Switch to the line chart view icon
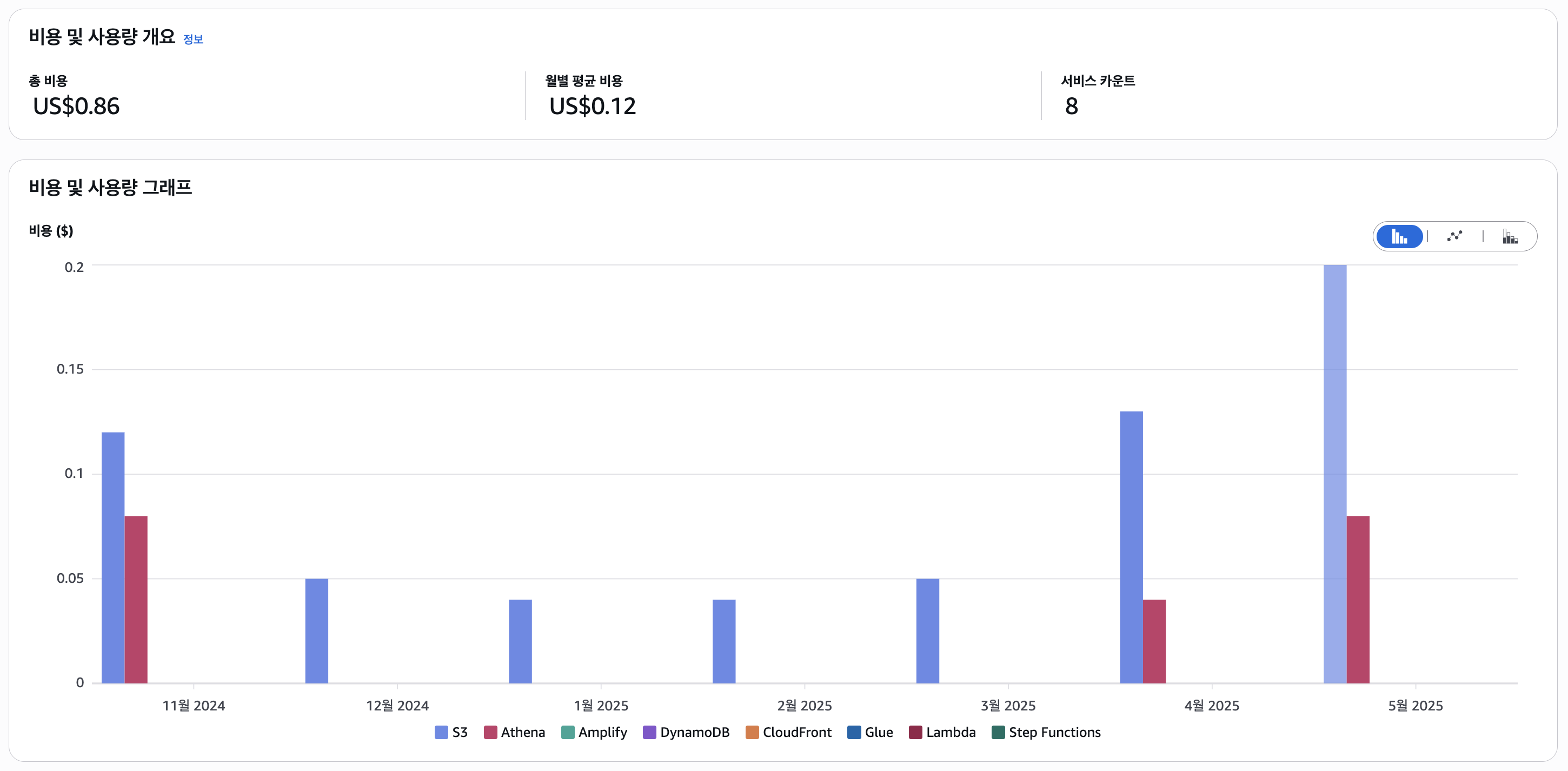Viewport: 1568px width, 771px height. [x=1455, y=236]
